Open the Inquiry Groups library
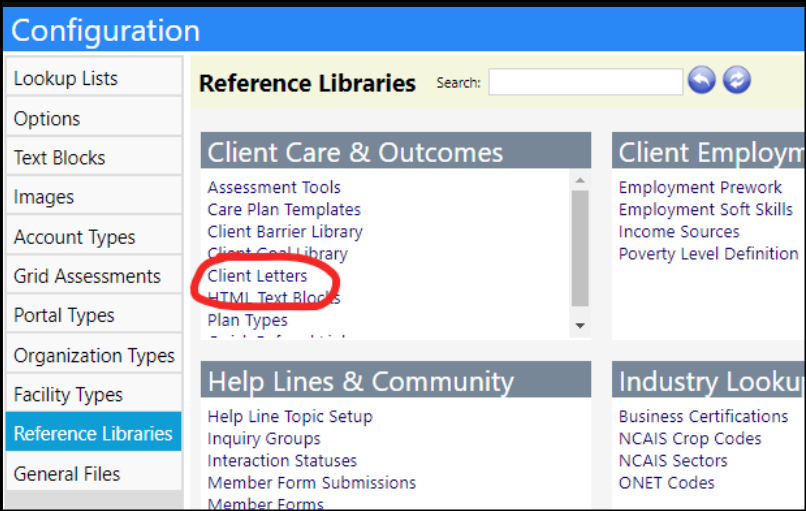Screen dimensions: 806x511 click(264, 439)
